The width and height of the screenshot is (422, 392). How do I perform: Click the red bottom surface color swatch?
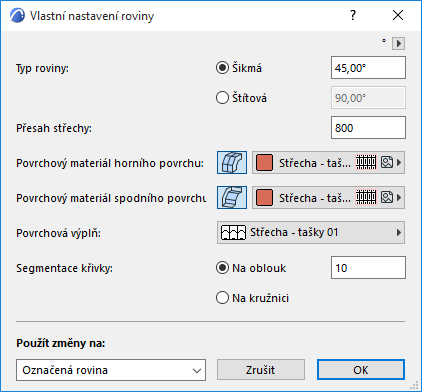coord(264,198)
